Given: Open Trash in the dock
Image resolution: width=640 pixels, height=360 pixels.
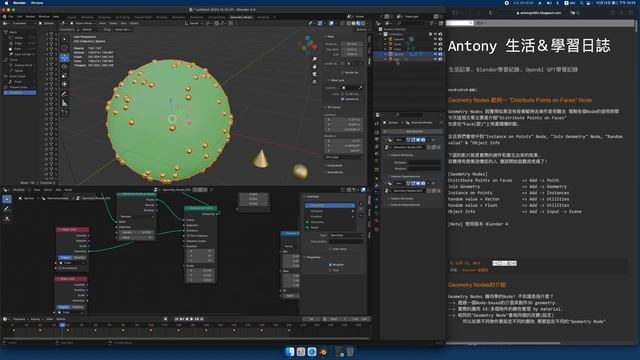Looking at the screenshot, I should 350,351.
